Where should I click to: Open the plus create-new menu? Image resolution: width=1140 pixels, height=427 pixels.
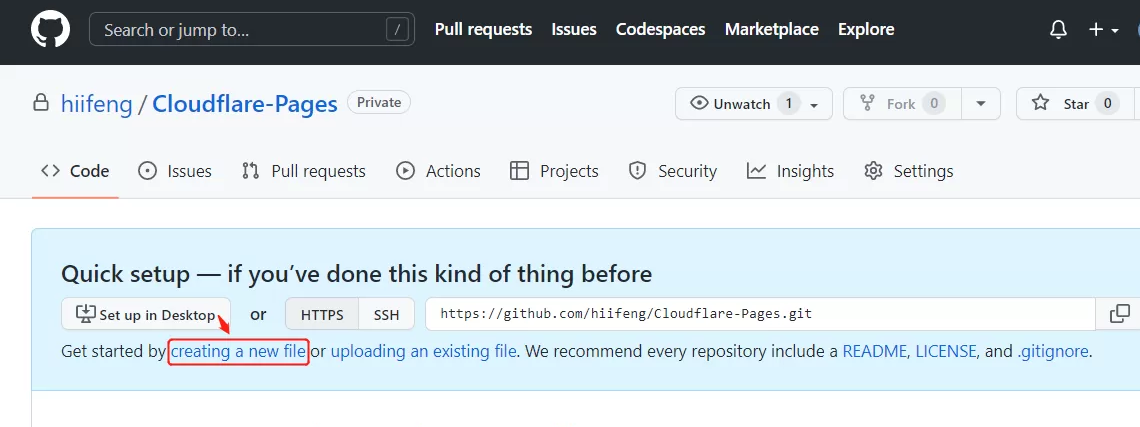tap(1103, 30)
